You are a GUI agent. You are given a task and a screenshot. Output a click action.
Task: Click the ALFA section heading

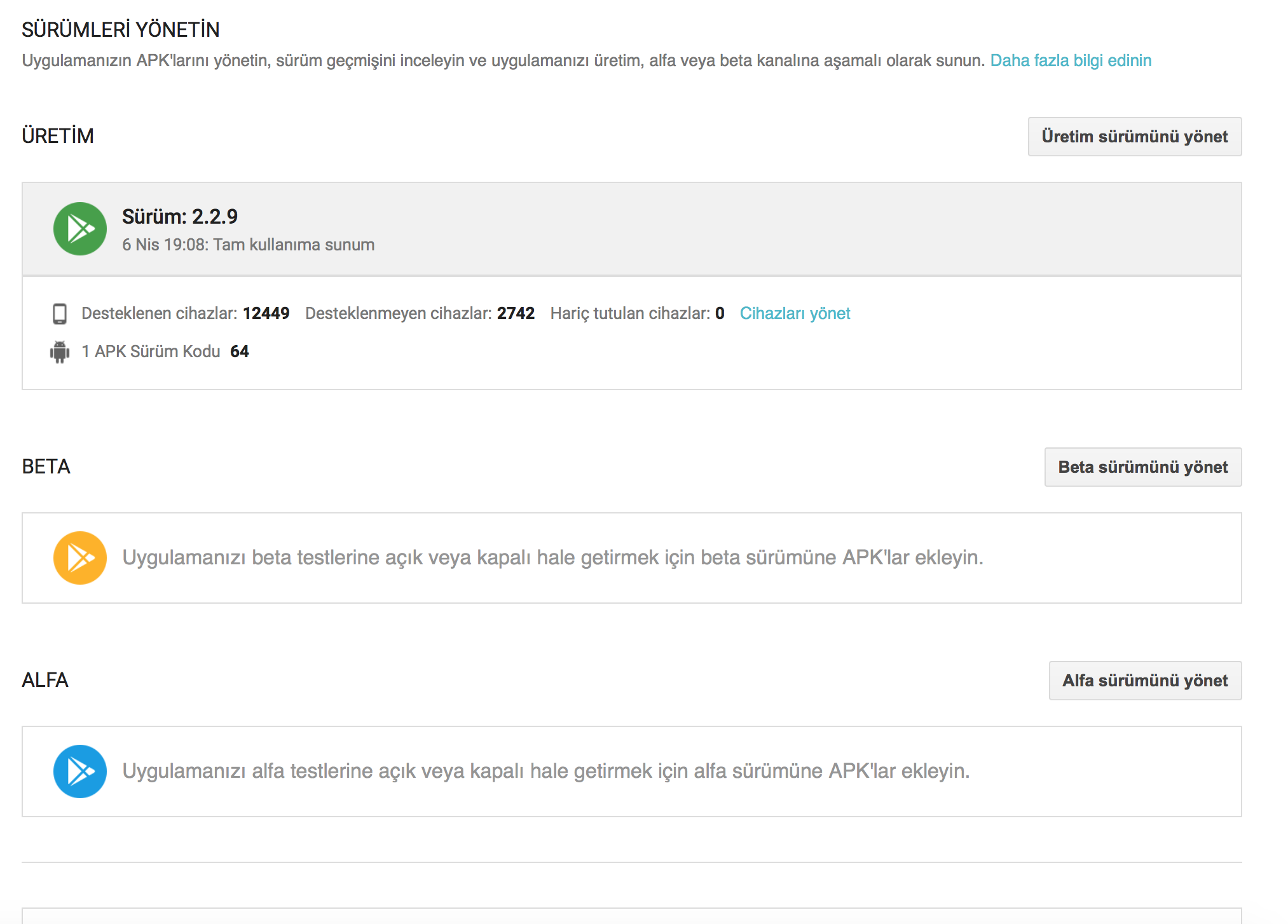45,680
